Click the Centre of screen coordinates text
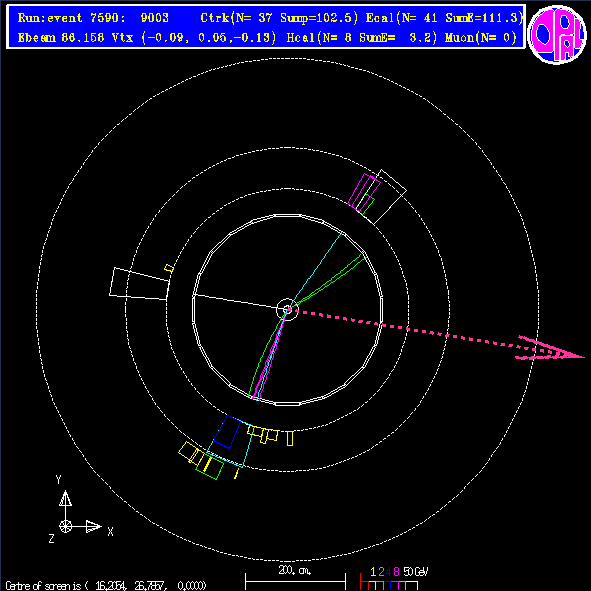The height and width of the screenshot is (591, 591). pos(106,586)
